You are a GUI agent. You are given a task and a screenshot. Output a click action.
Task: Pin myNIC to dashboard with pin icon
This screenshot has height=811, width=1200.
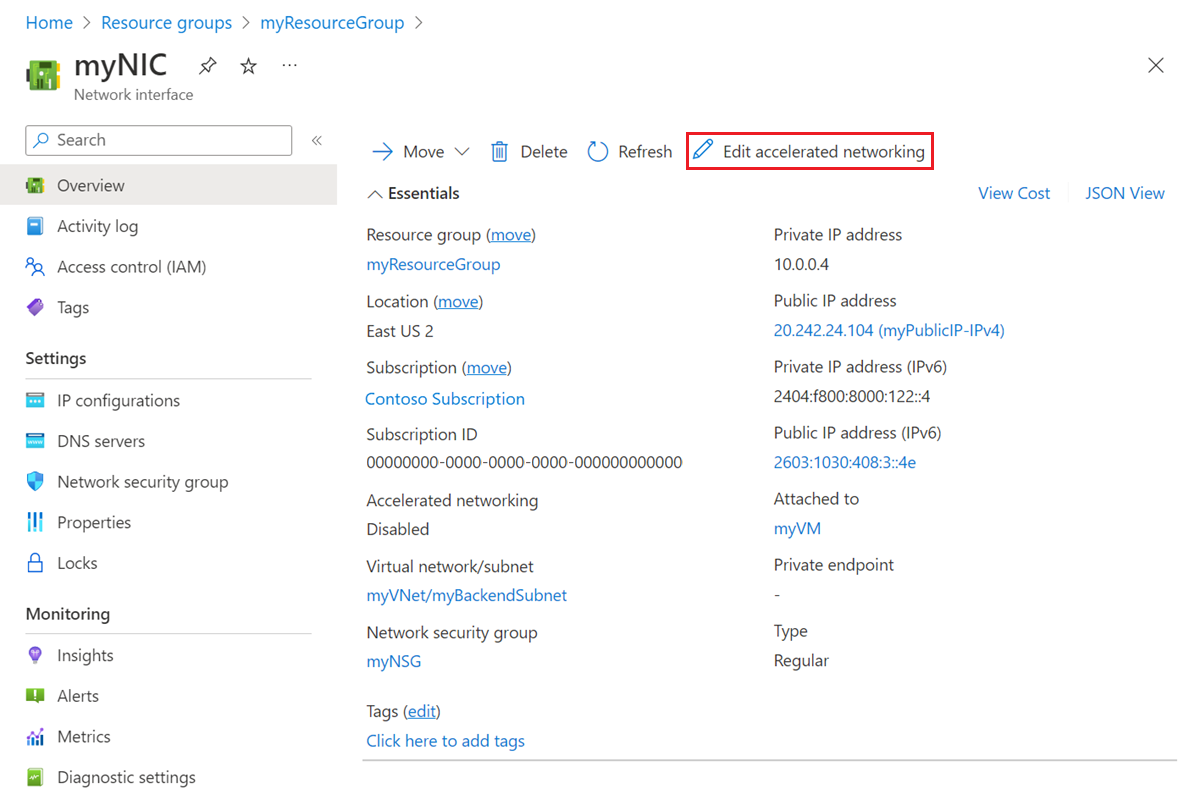(207, 66)
